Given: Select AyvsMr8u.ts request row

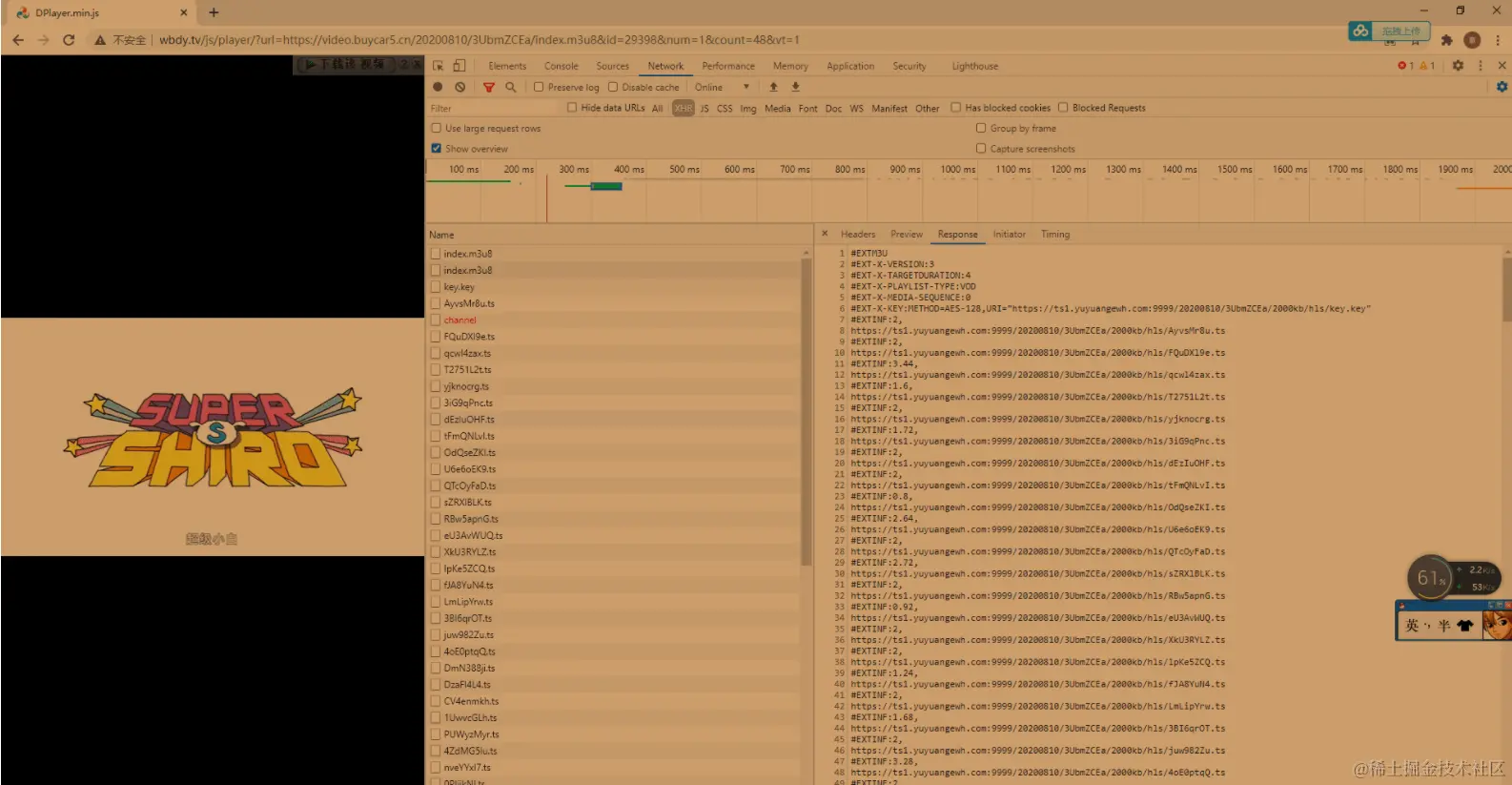Looking at the screenshot, I should tap(616, 303).
